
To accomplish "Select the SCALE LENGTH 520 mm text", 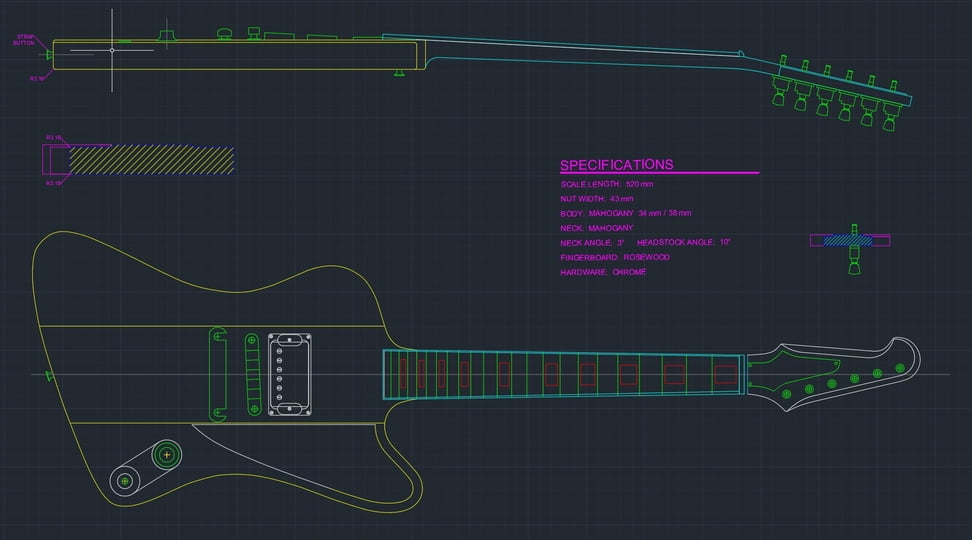I will click(606, 185).
